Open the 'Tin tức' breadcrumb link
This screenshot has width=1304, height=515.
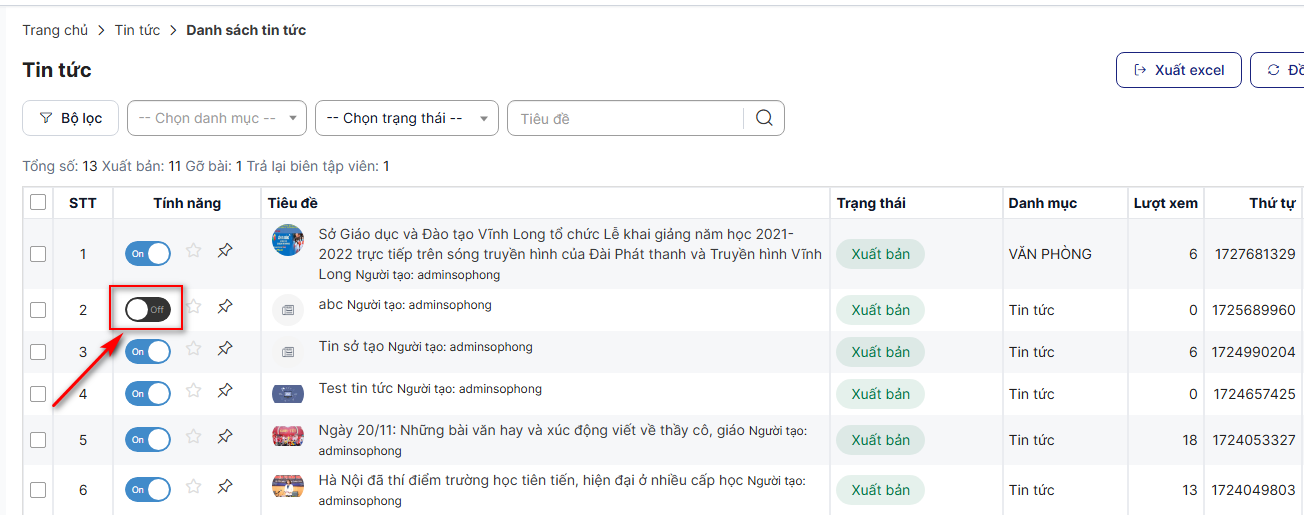click(x=137, y=30)
